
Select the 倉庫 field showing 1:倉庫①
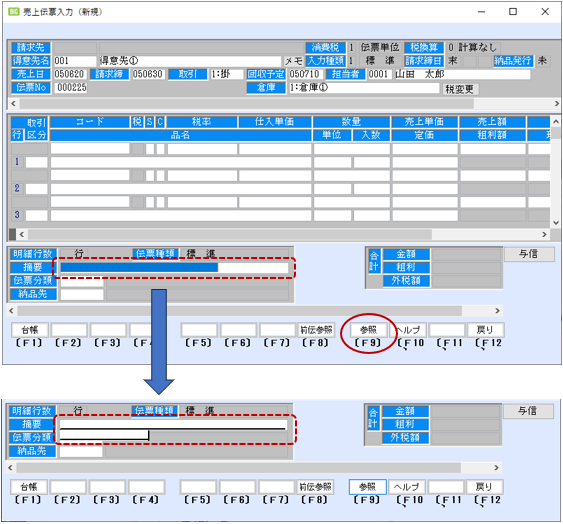[364, 88]
